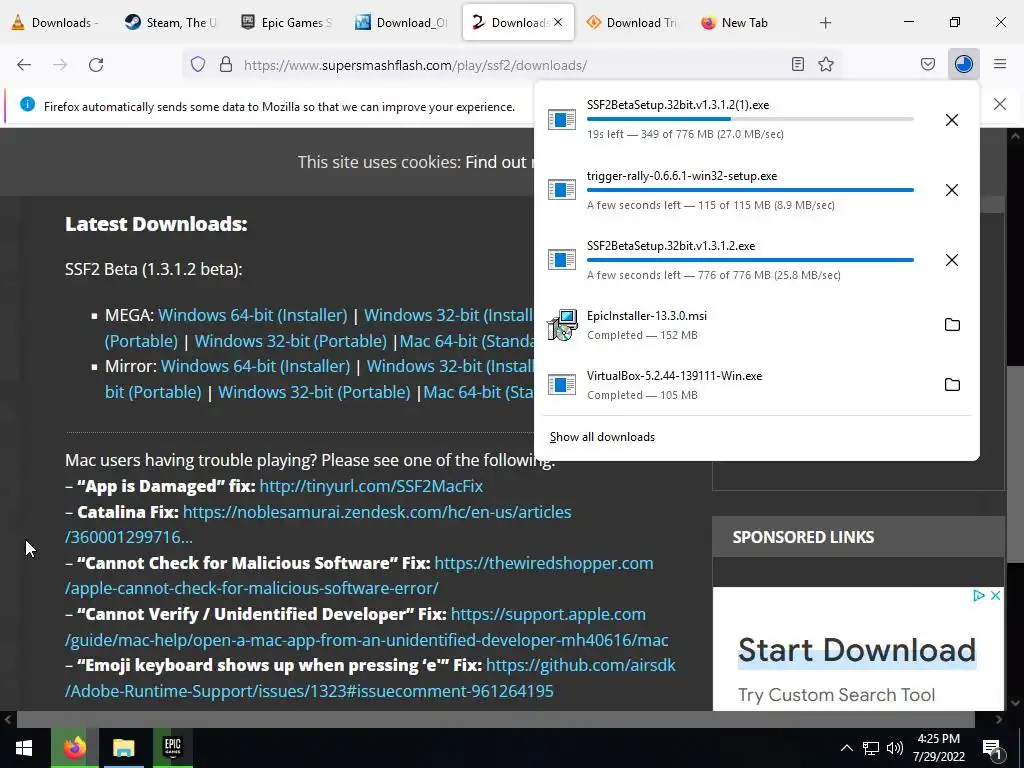The height and width of the screenshot is (768, 1024).
Task: Close the active Downloads tab
Action: point(558,23)
